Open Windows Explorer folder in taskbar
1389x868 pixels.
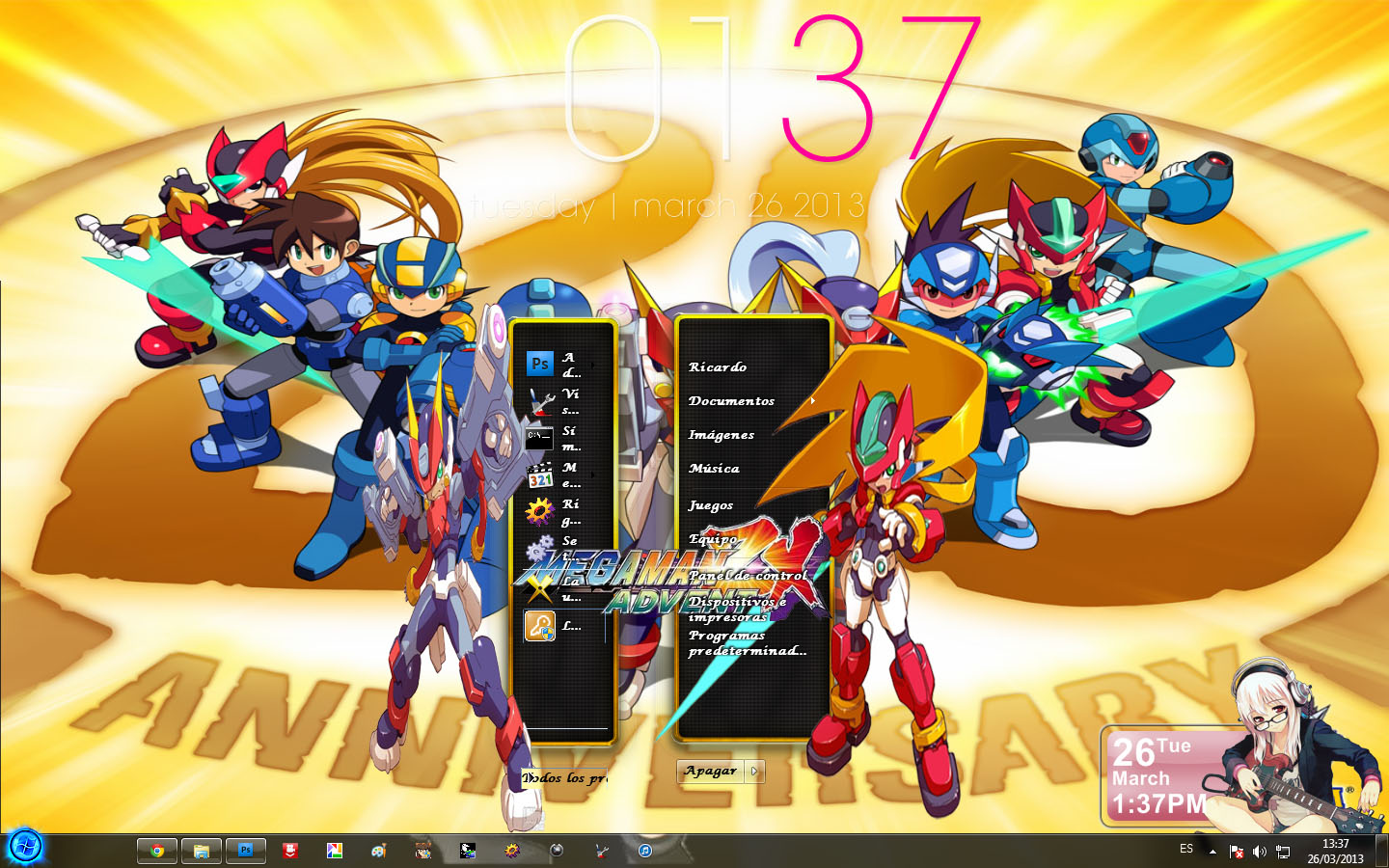[201, 851]
